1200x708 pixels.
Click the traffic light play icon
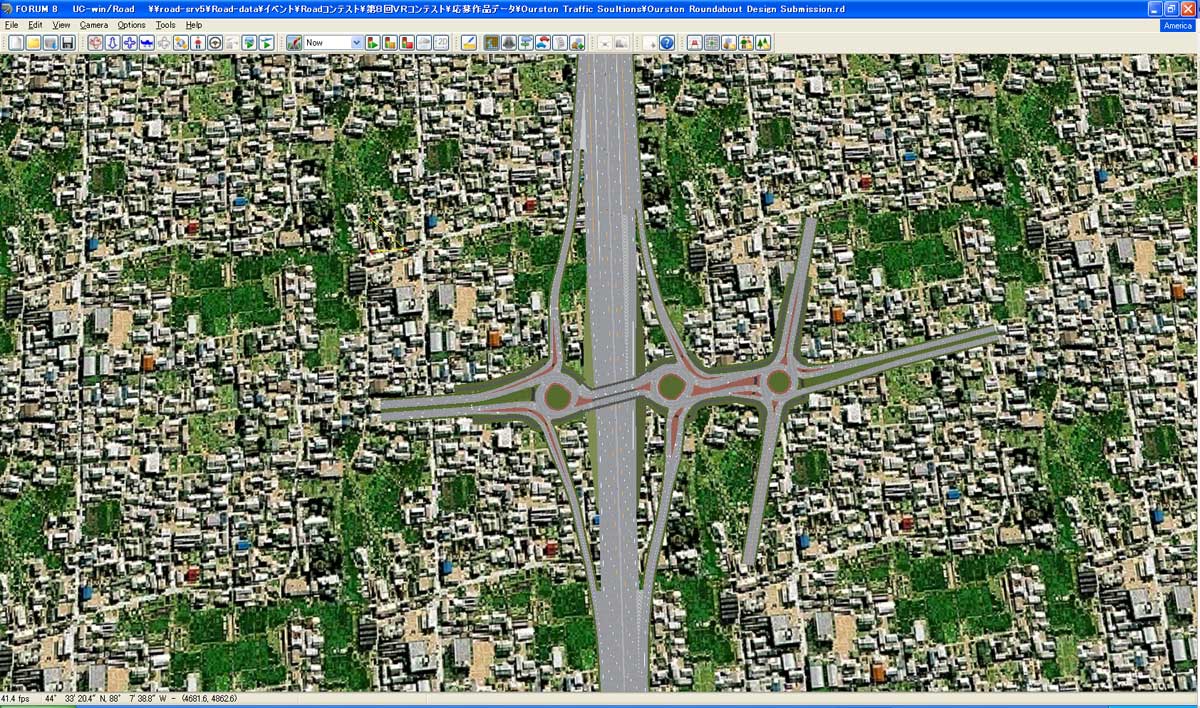point(373,43)
